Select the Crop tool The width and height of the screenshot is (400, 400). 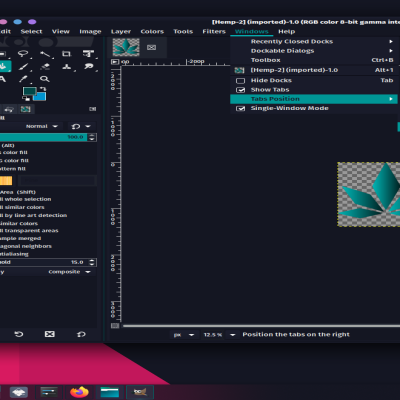coord(67,54)
